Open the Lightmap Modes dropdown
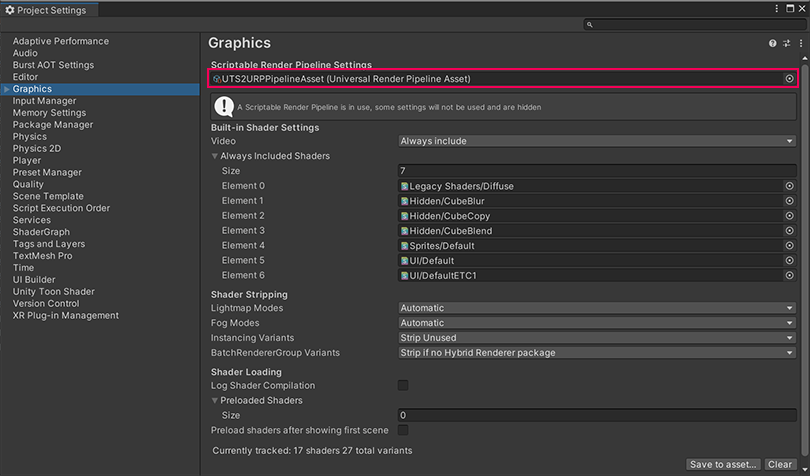 [597, 308]
